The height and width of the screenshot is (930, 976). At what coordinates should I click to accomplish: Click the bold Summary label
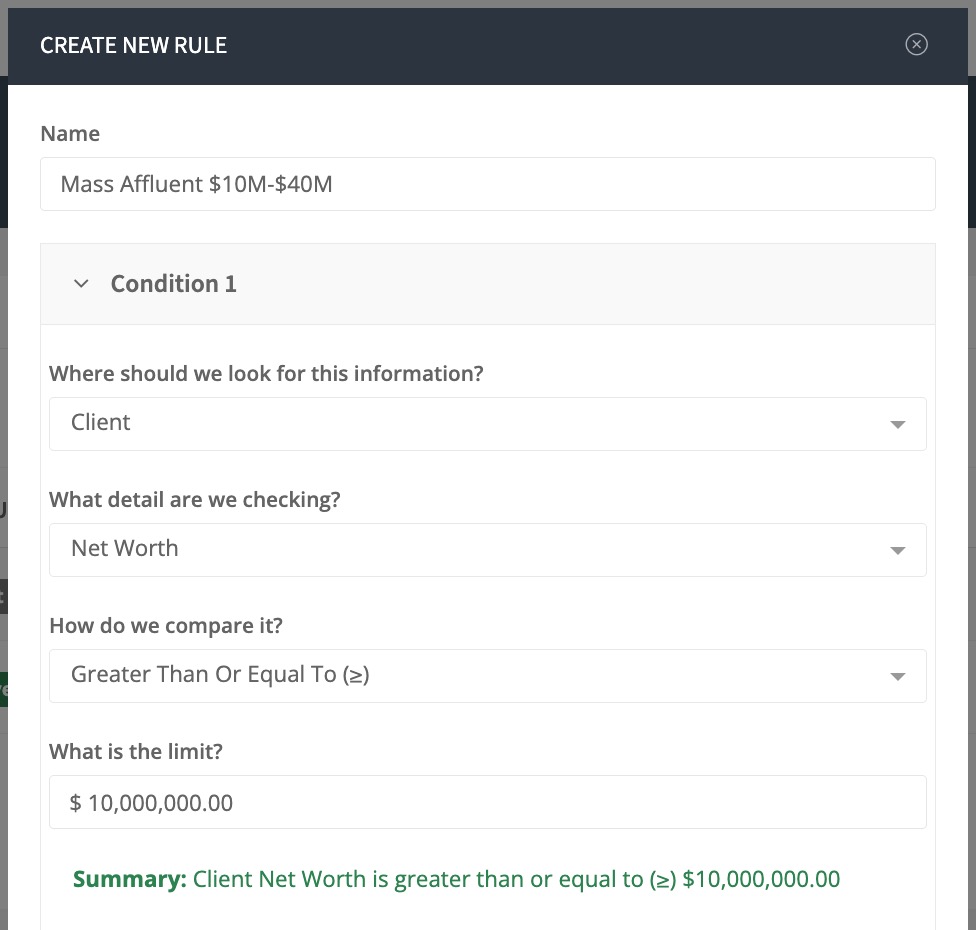click(129, 879)
